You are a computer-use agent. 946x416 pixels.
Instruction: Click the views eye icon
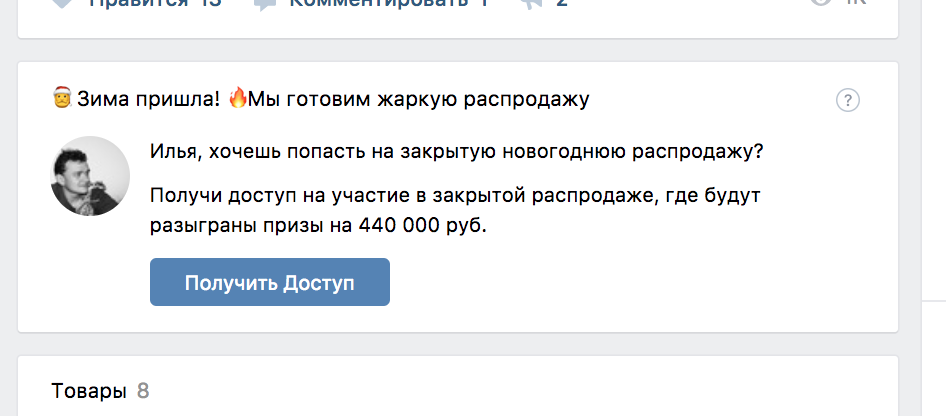820,3
